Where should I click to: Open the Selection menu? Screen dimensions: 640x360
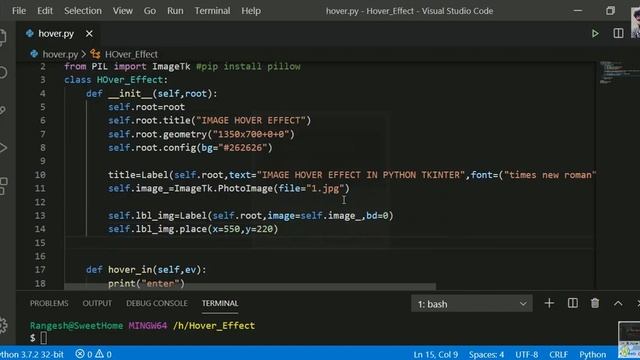tap(83, 11)
